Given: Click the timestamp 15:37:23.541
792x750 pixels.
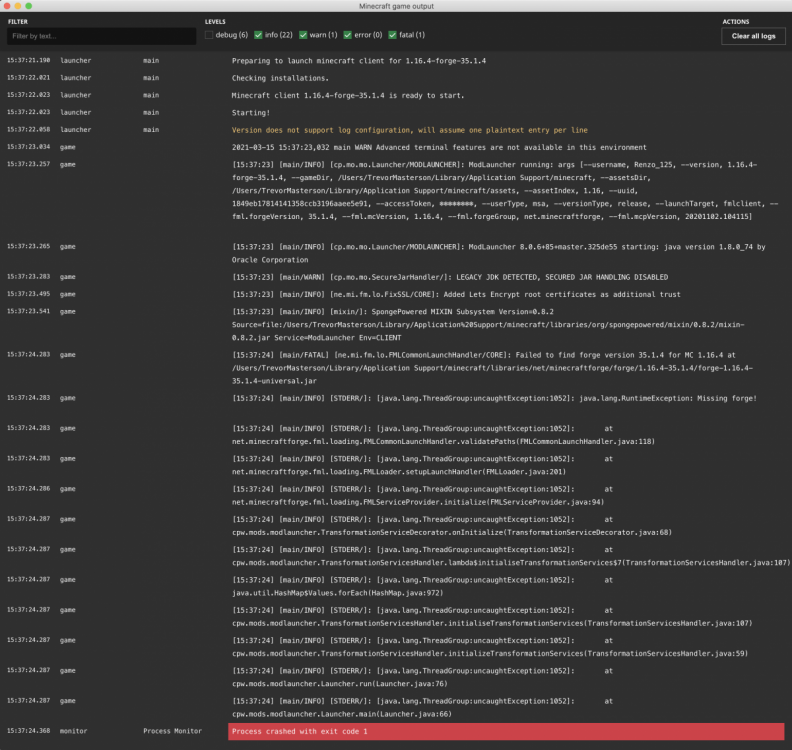Looking at the screenshot, I should click(28, 311).
